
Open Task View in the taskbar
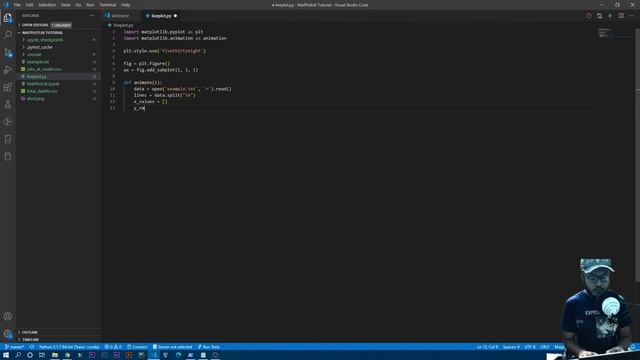click(x=42, y=355)
